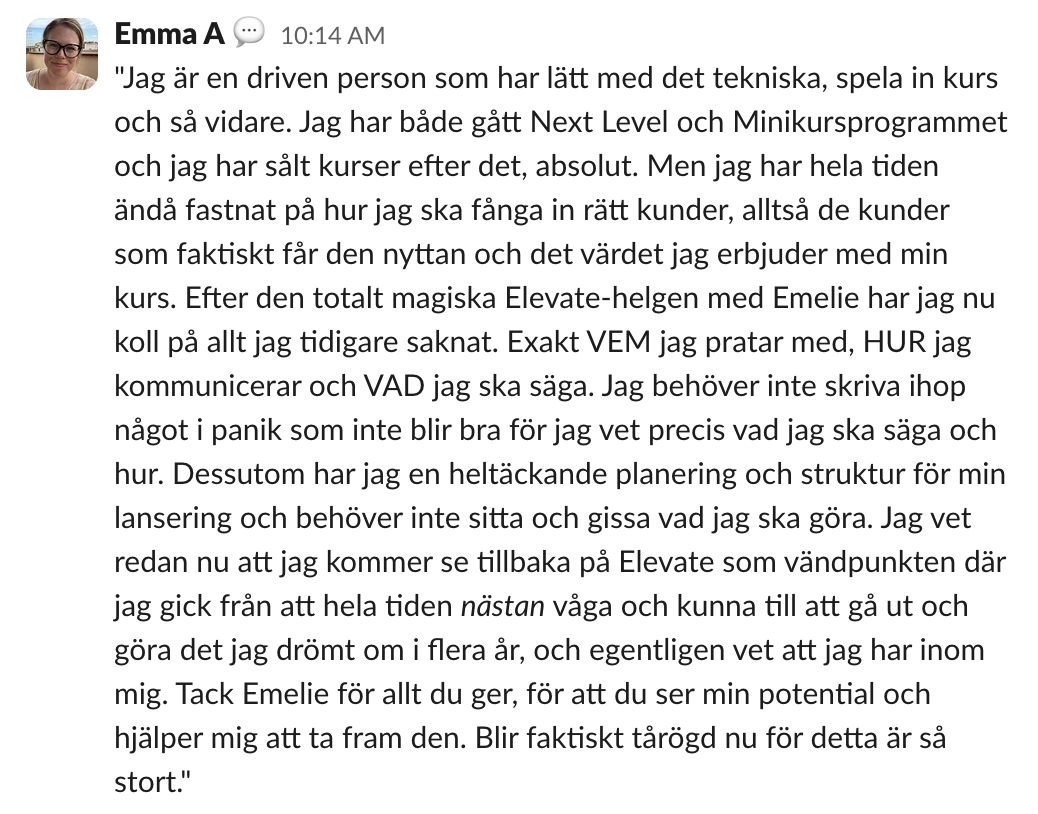The image size is (1038, 814).
Task: Open the 10:14 AM message timestamp
Action: 332,36
